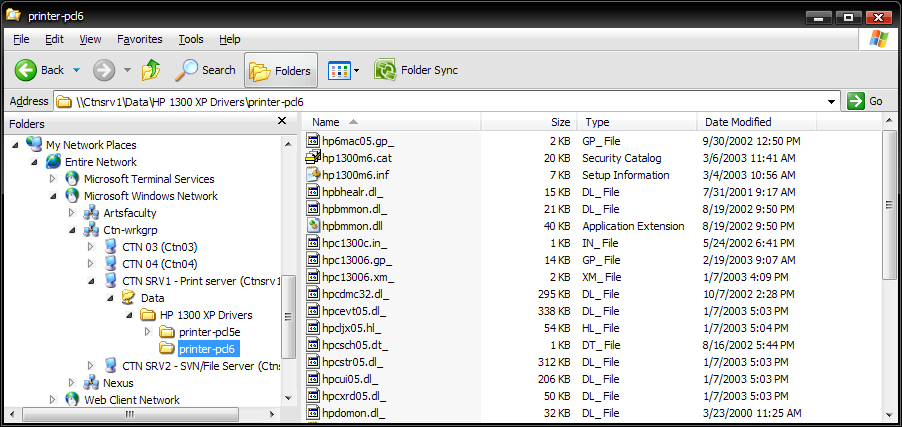This screenshot has width=902, height=427.
Task: Select hp1300m6.inf setup information icon
Action: 313,174
